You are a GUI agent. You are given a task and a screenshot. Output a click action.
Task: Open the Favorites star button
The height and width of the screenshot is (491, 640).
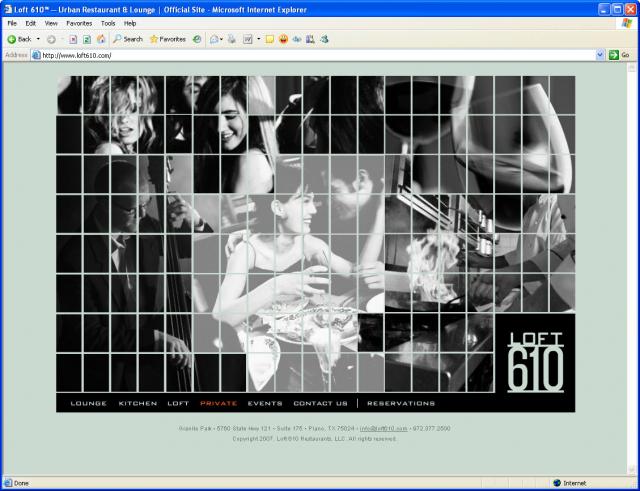click(167, 39)
